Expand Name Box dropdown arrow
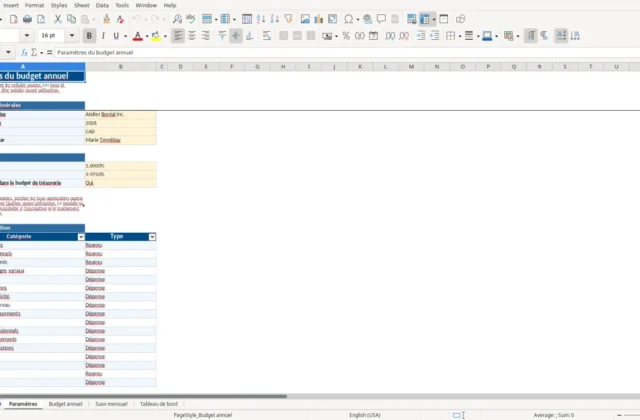This screenshot has width=640, height=420. coord(8,52)
